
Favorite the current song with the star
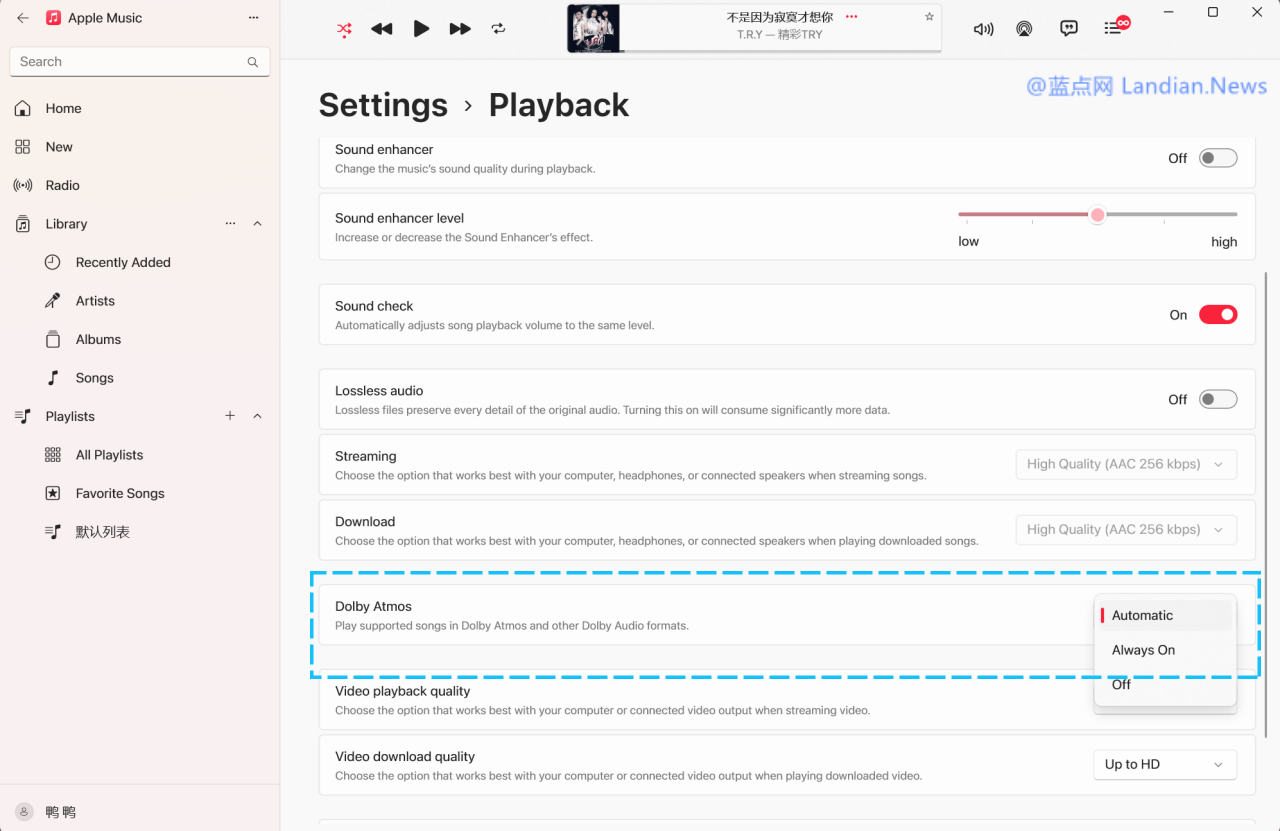[929, 17]
